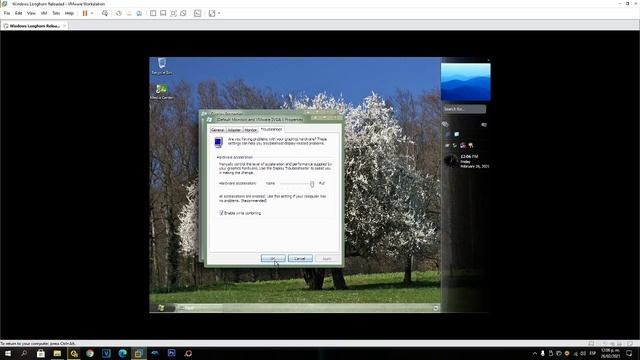Click the Hardware acceleration slider thumb

pos(312,184)
